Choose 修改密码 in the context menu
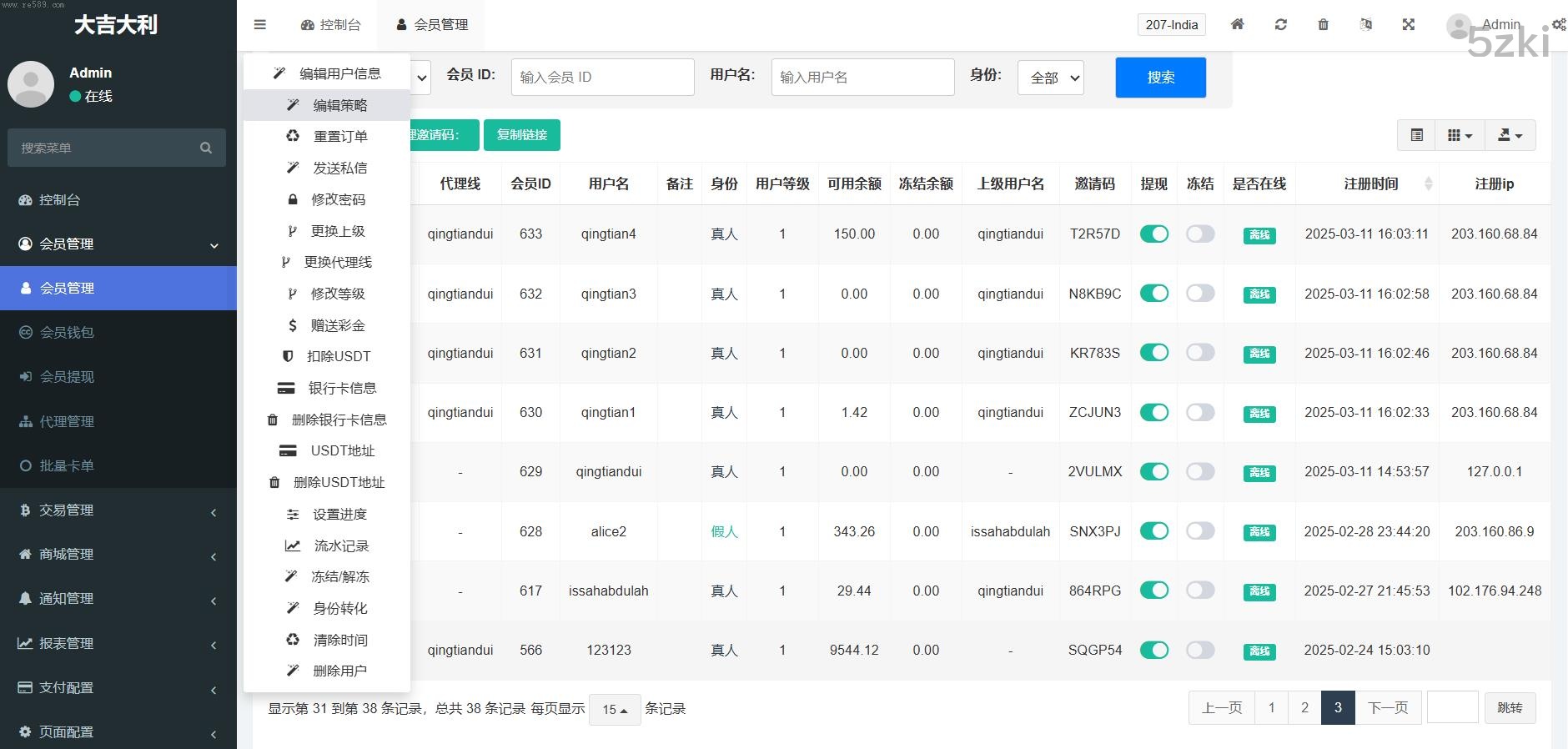The image size is (1568, 749). click(338, 199)
